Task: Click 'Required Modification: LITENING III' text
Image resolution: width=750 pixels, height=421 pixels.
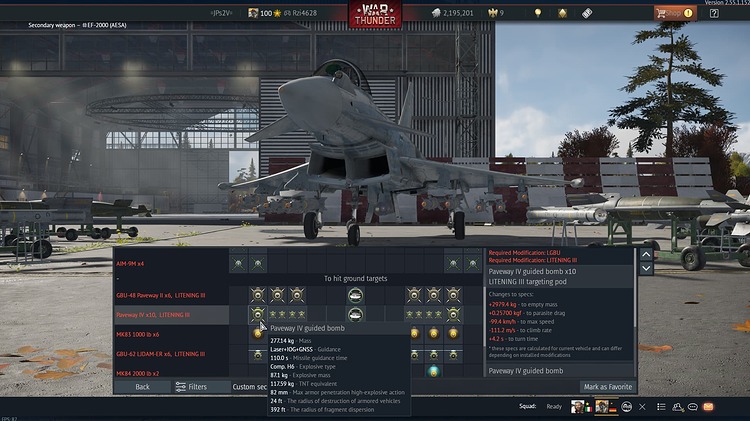Action: click(x=532, y=260)
